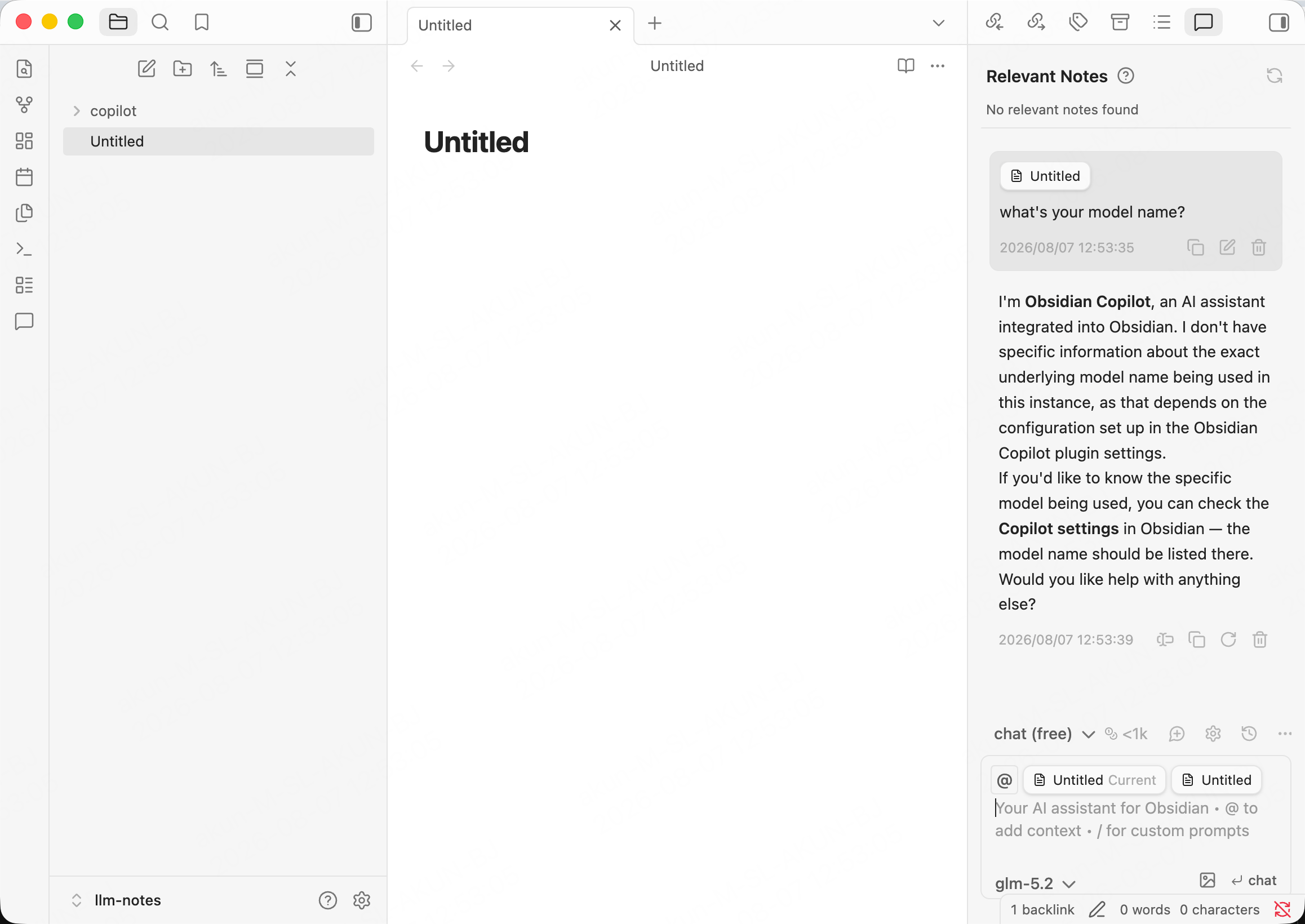Viewport: 1305px width, 924px height.
Task: Show the all properties panel tab
Action: [x=1120, y=23]
